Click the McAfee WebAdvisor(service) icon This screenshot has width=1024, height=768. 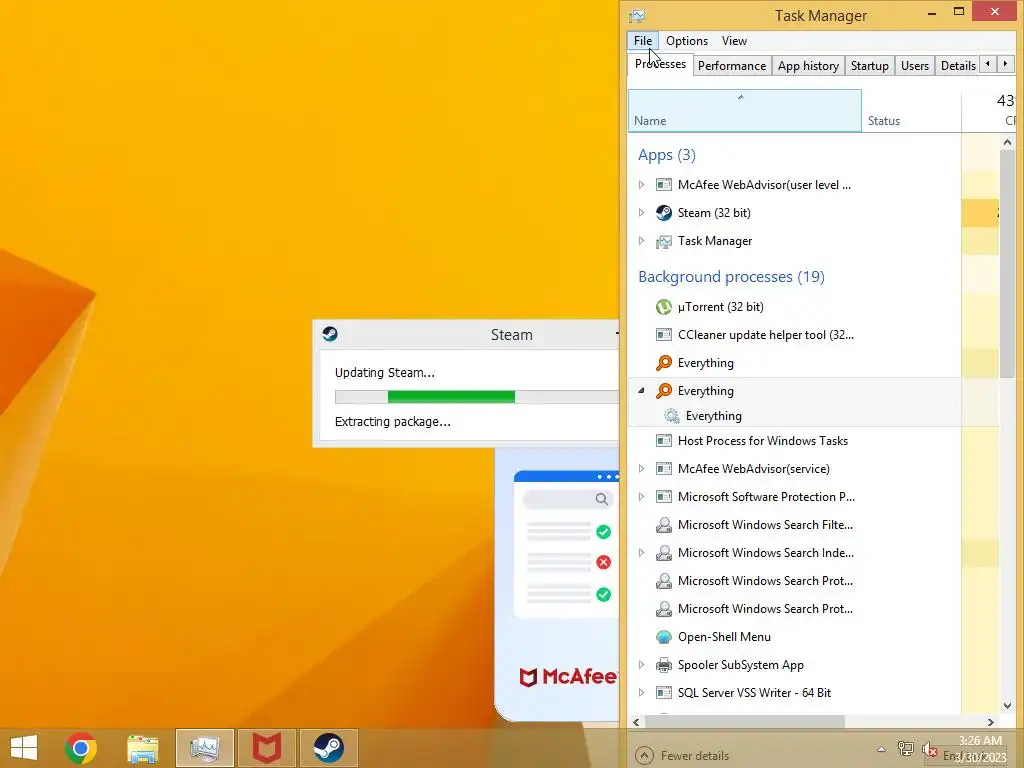[664, 469]
